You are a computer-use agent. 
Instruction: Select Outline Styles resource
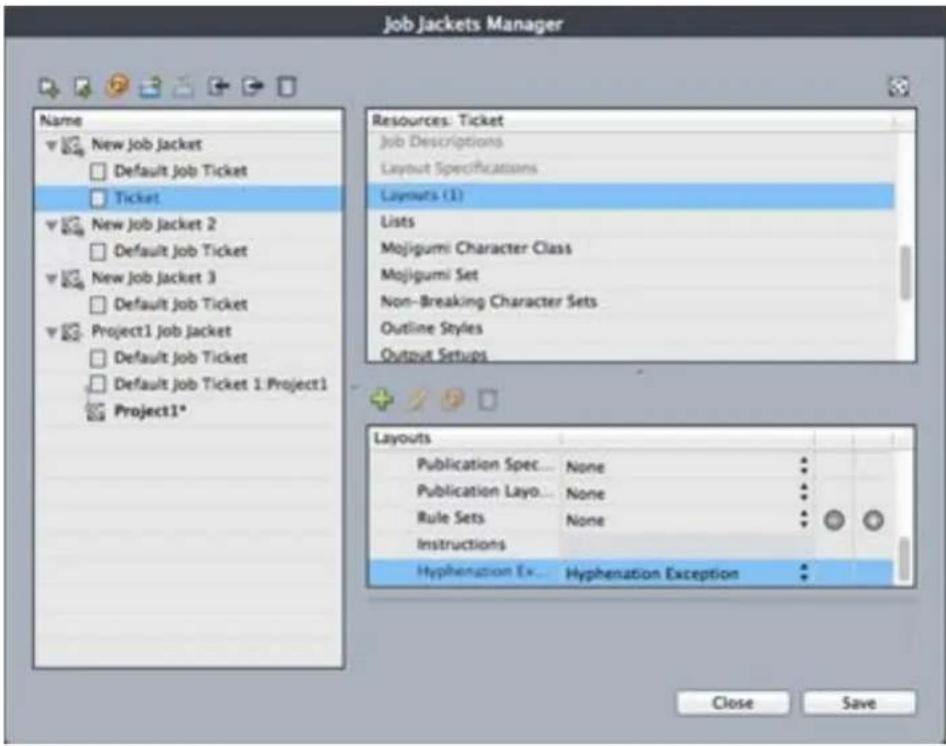431,328
